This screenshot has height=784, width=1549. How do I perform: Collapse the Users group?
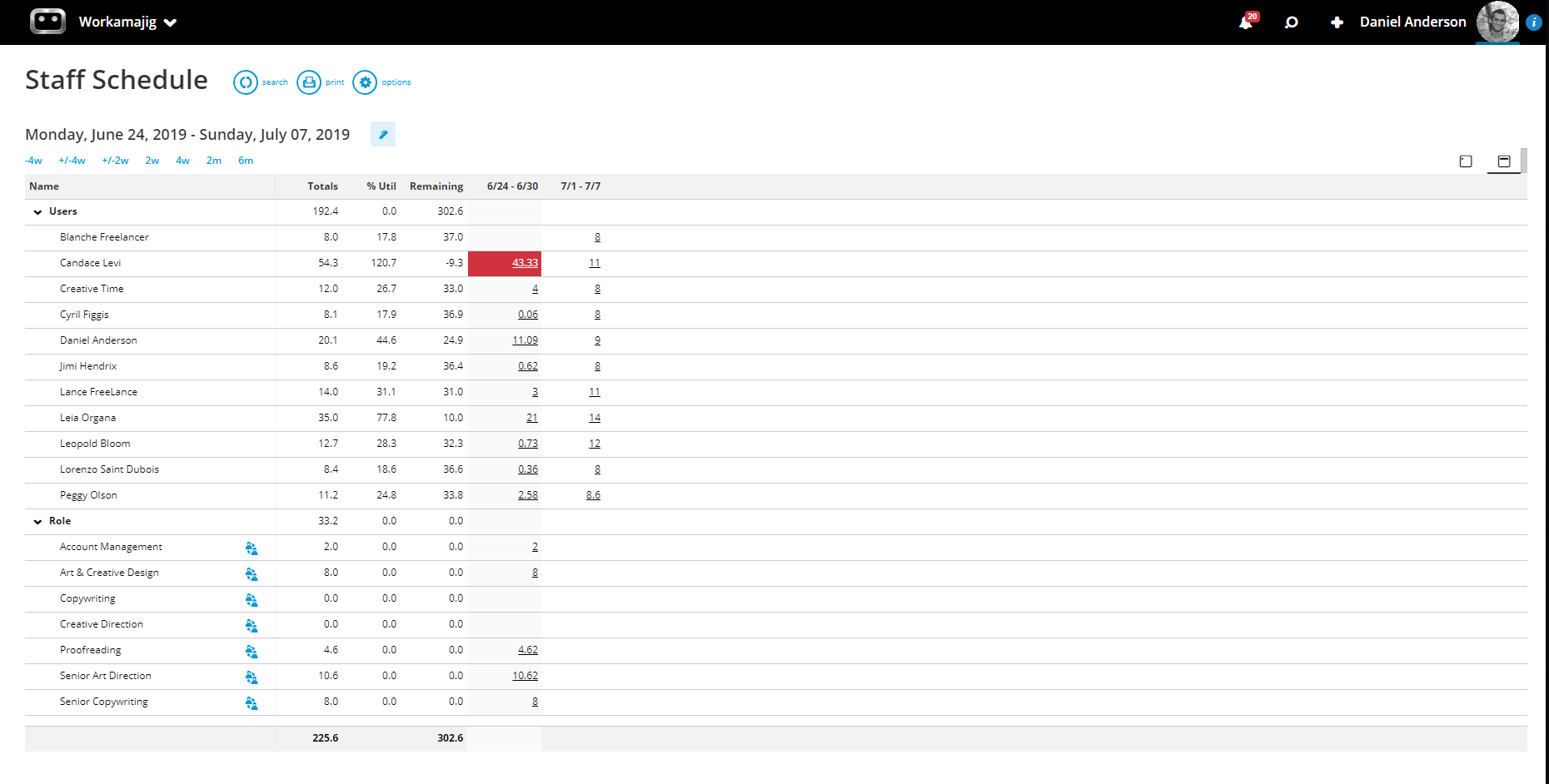coord(37,212)
